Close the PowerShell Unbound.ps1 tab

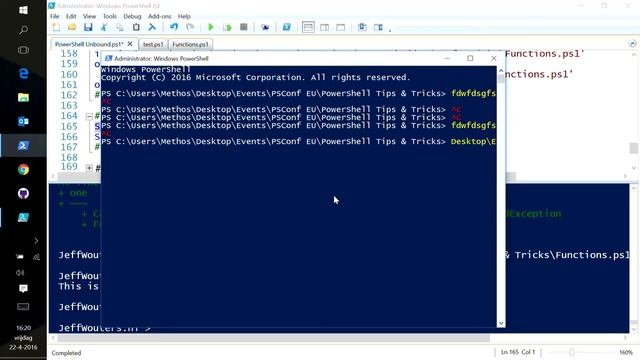[130, 44]
